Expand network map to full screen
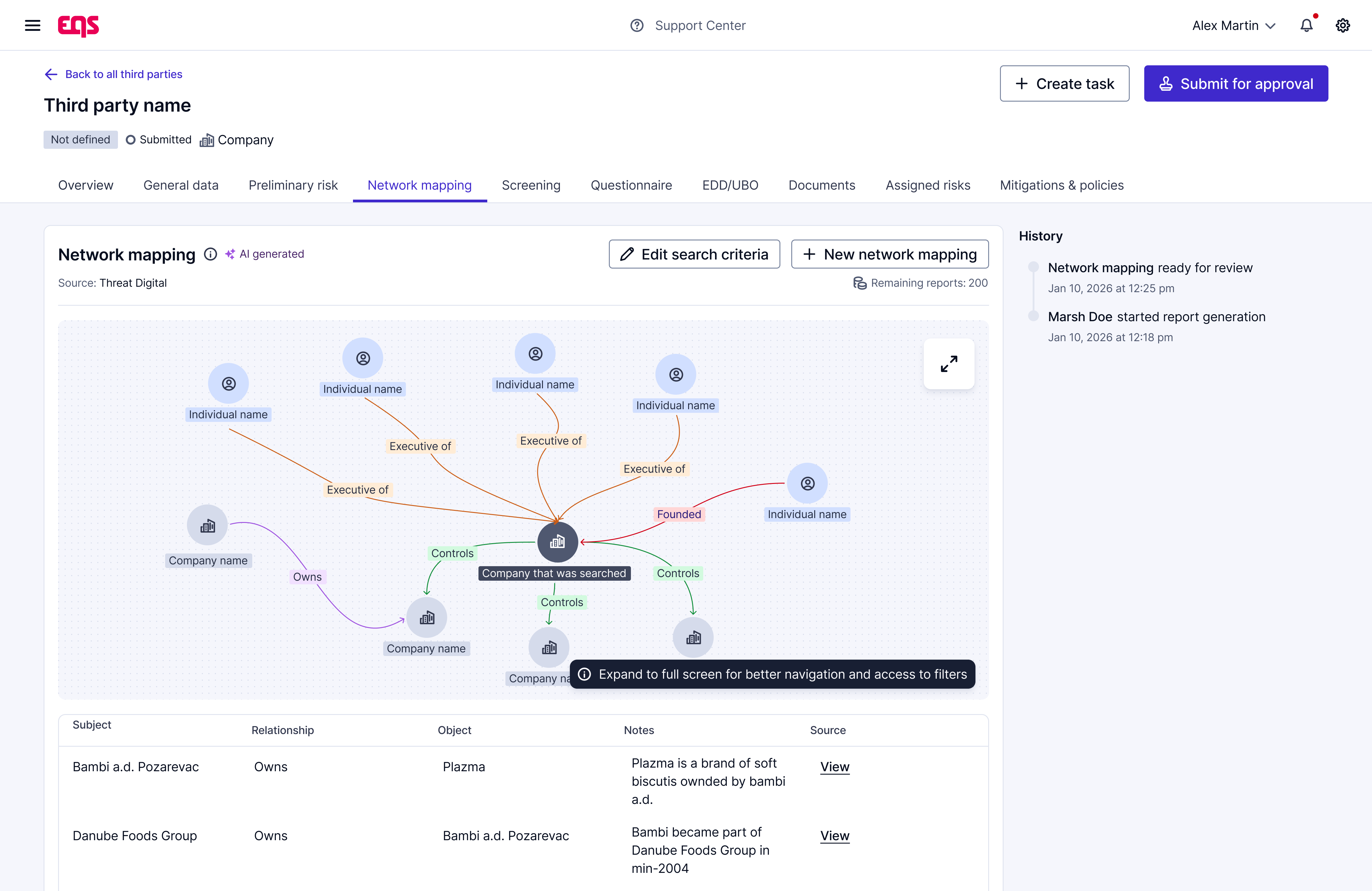 point(949,364)
